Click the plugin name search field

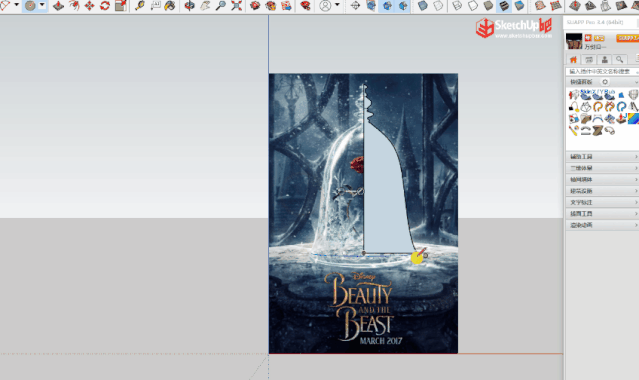point(602,71)
